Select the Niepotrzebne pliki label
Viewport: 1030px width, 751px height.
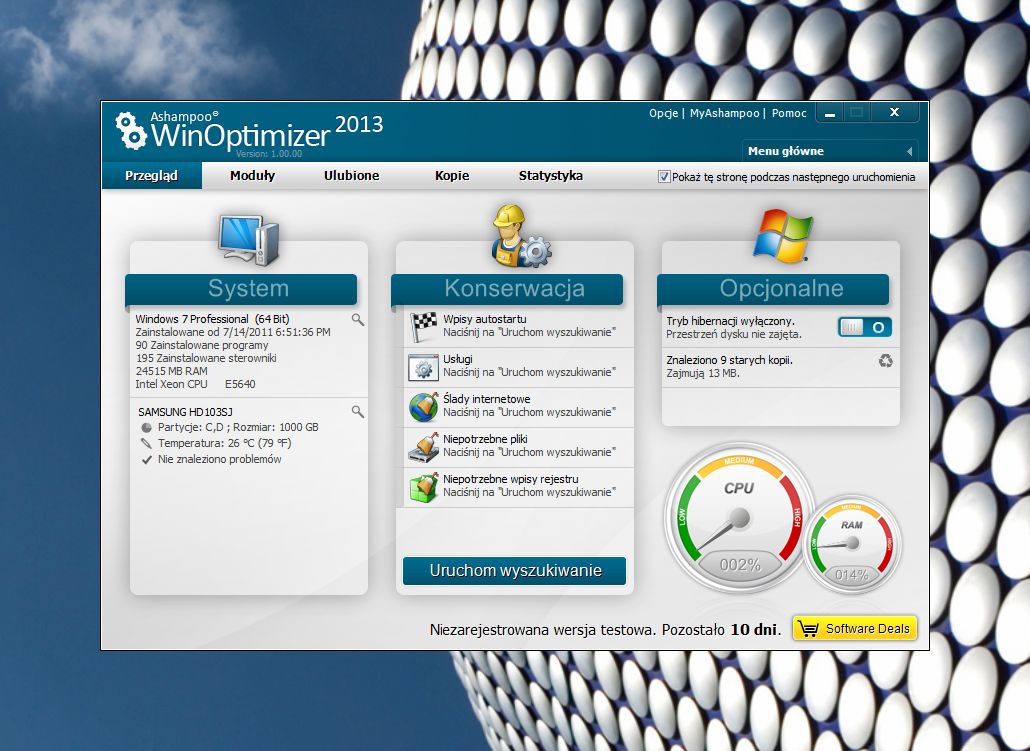(485, 440)
